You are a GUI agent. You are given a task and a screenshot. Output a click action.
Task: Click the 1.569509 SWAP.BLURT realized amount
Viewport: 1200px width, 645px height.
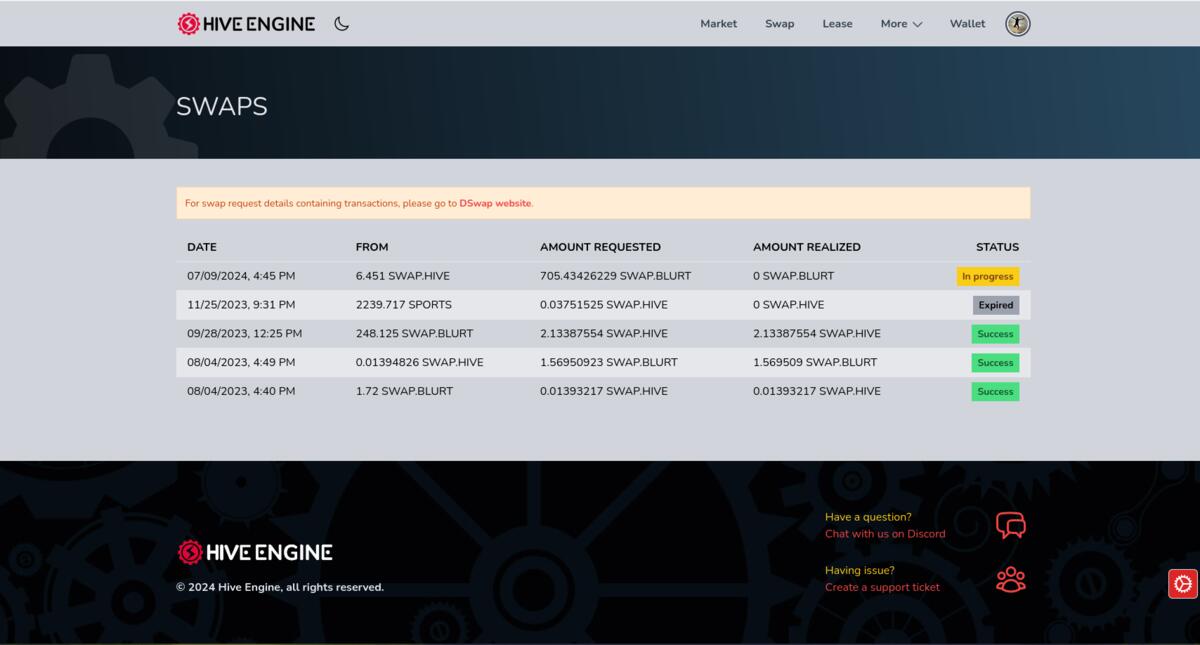tap(815, 362)
